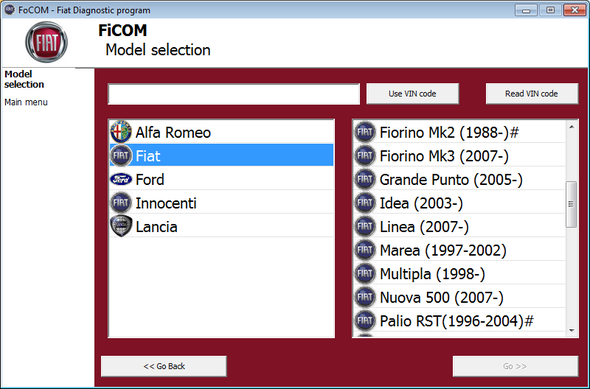
Task: Select model Linea (2007-)
Action: (459, 226)
